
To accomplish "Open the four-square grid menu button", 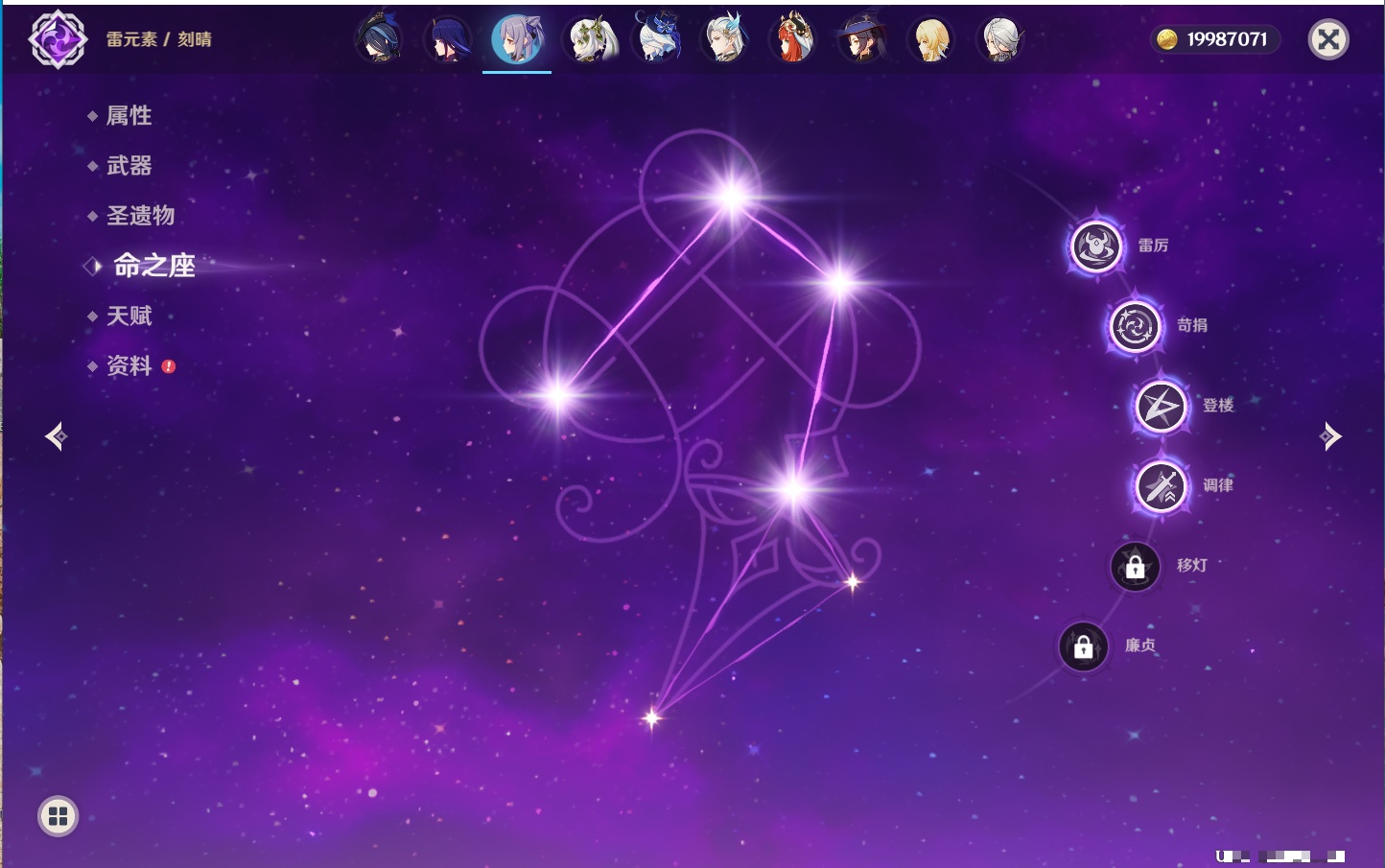I will pyautogui.click(x=58, y=816).
